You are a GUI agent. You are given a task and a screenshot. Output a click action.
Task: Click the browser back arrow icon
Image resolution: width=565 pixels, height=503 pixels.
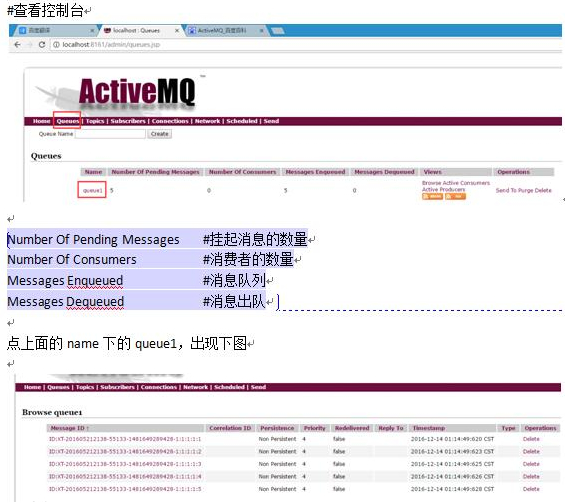pyautogui.click(x=17, y=45)
